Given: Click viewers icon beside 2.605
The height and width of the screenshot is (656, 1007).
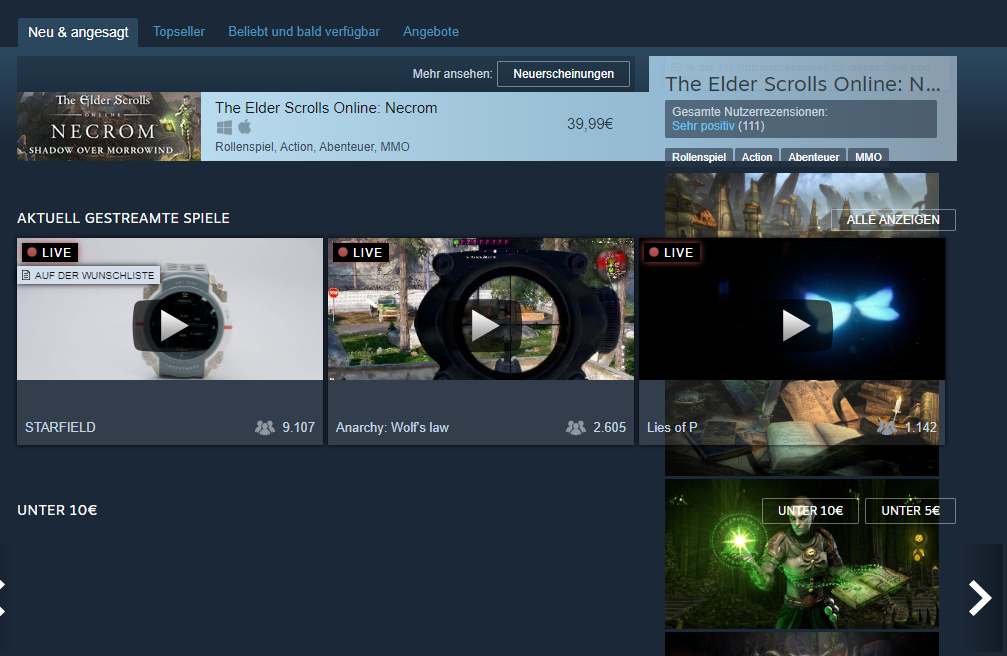Looking at the screenshot, I should coord(575,427).
